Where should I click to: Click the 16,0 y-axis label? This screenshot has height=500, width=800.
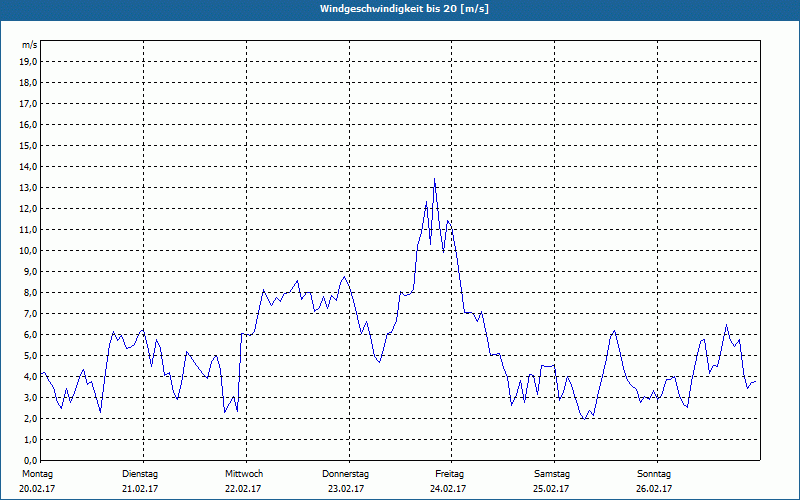tap(28, 124)
